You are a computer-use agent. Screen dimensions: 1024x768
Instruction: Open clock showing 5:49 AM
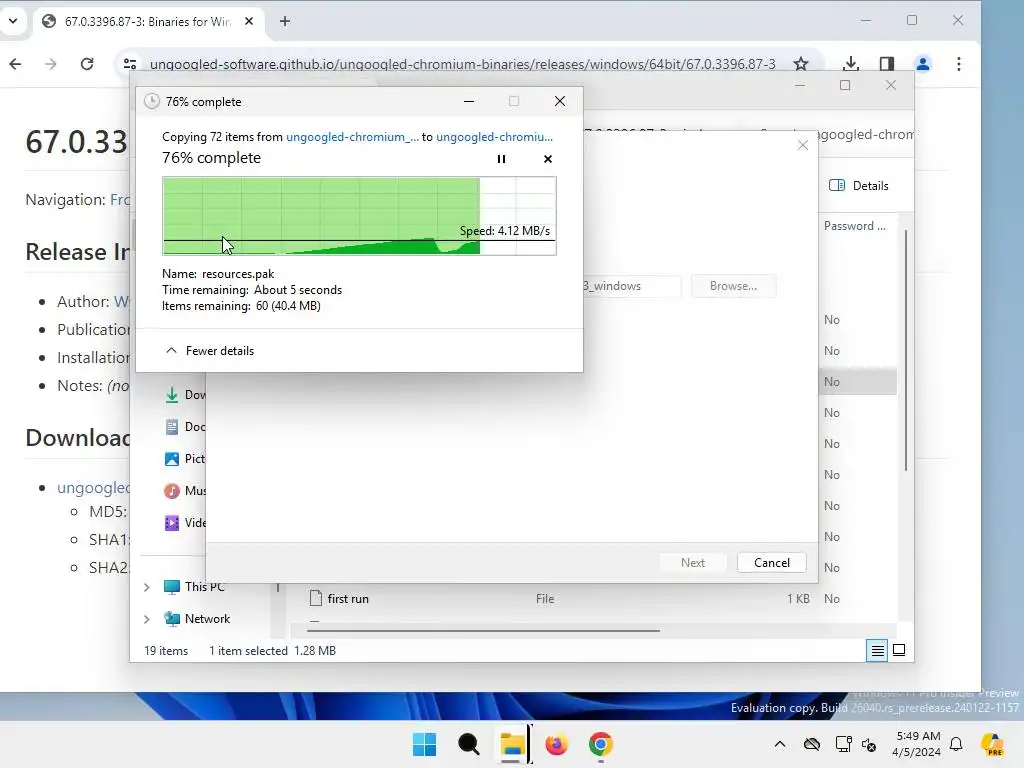917,744
